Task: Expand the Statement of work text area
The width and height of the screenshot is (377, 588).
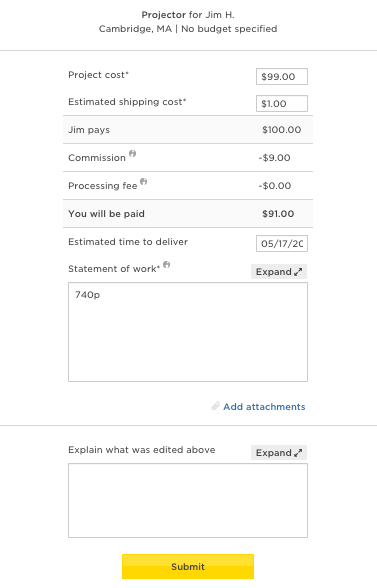Action: [279, 272]
